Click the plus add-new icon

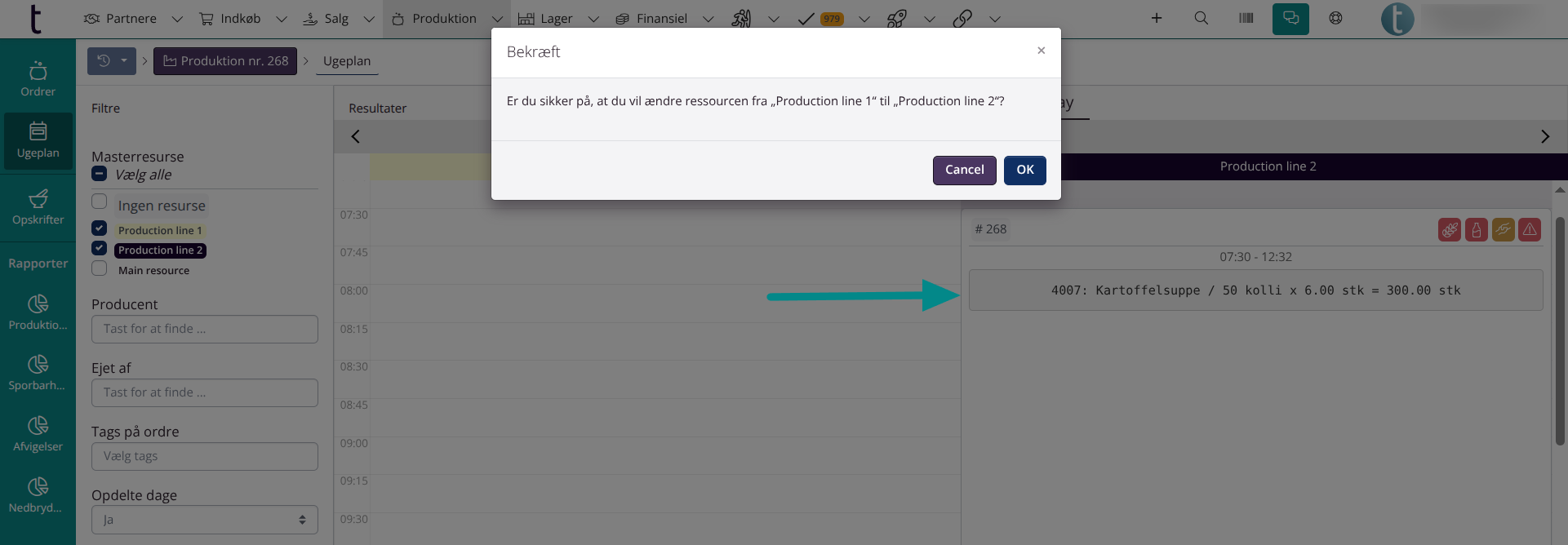click(1156, 18)
